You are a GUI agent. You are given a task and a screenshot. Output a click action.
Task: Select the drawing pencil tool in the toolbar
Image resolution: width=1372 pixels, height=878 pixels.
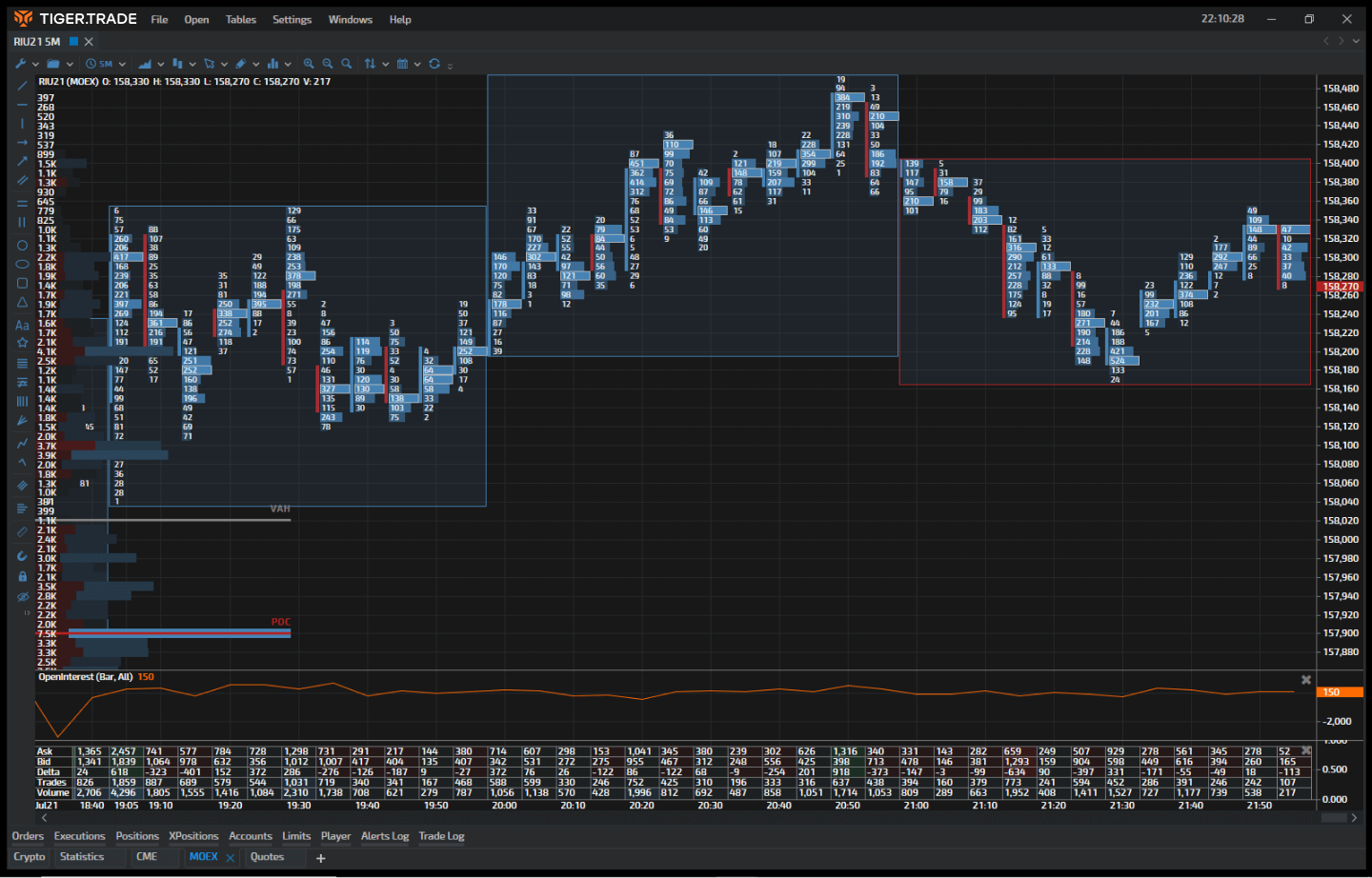[243, 63]
